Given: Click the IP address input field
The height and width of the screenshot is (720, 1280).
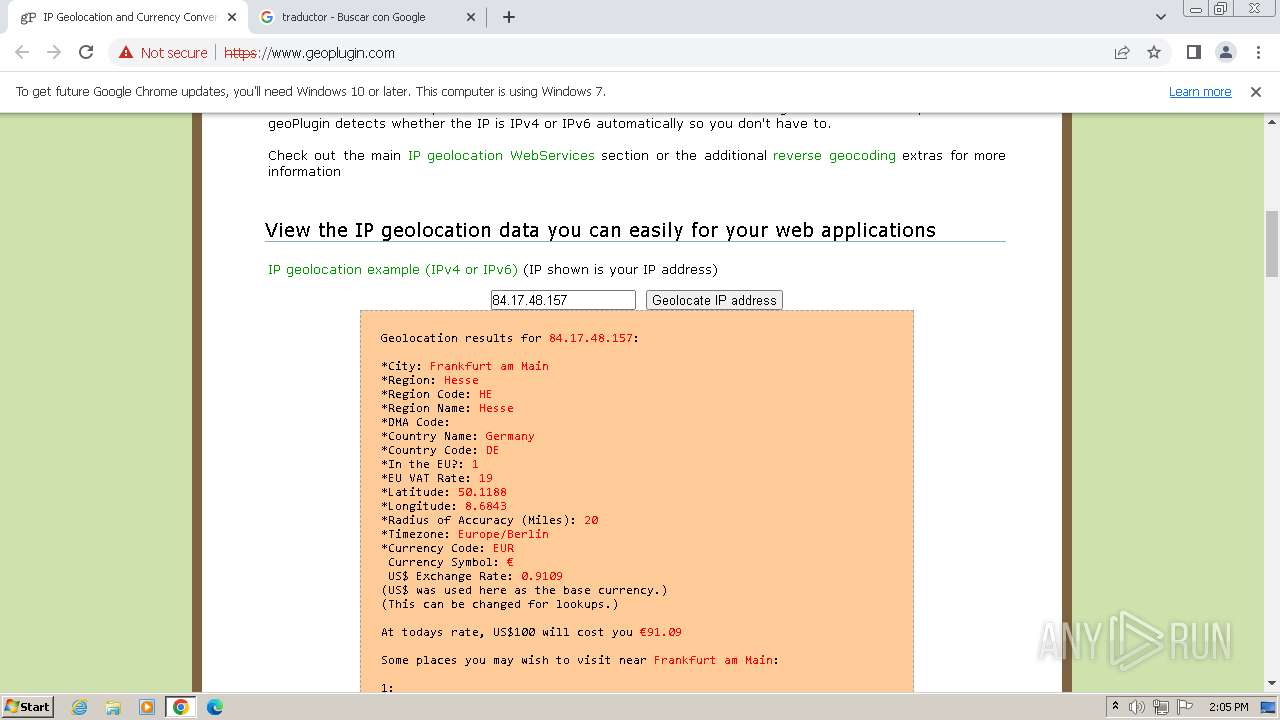Looking at the screenshot, I should coord(563,300).
